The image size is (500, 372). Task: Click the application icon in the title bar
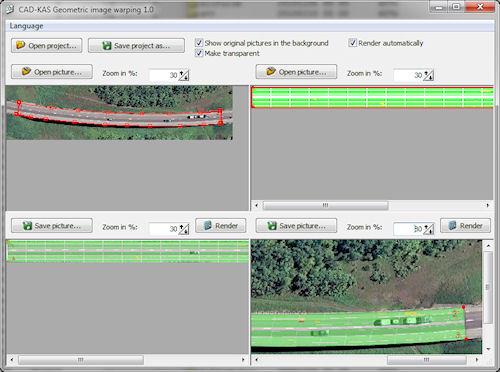[x=10, y=9]
